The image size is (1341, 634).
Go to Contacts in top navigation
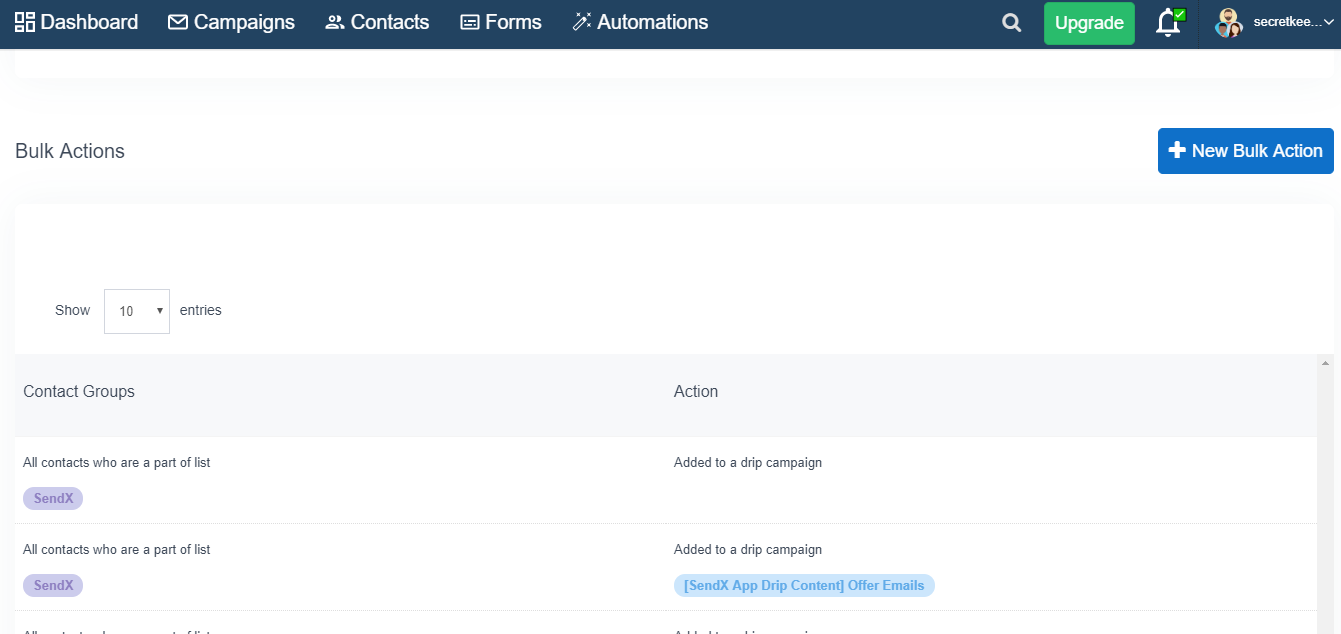[377, 22]
